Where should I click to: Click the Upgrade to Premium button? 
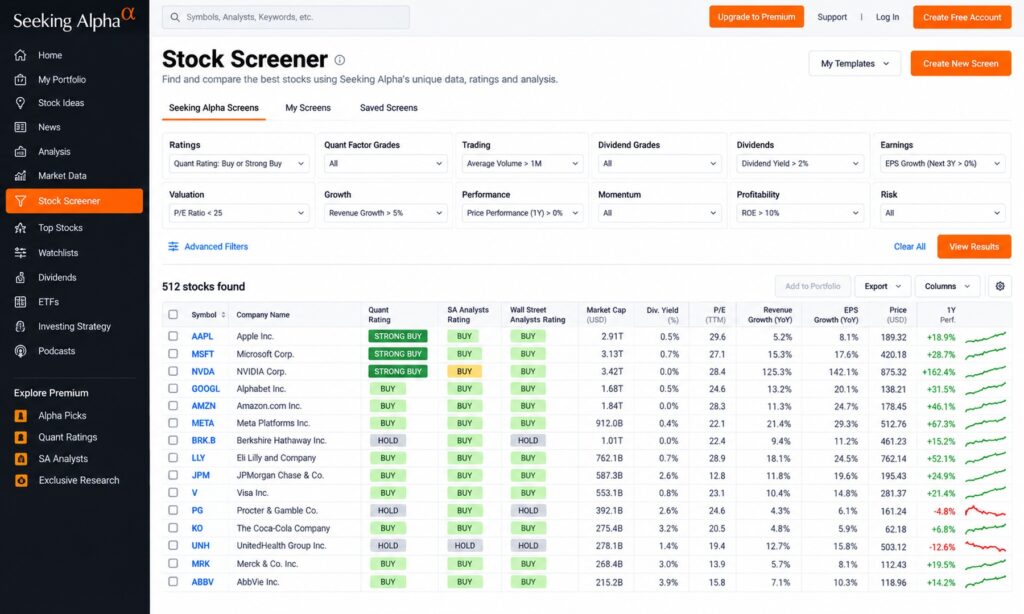coord(756,17)
